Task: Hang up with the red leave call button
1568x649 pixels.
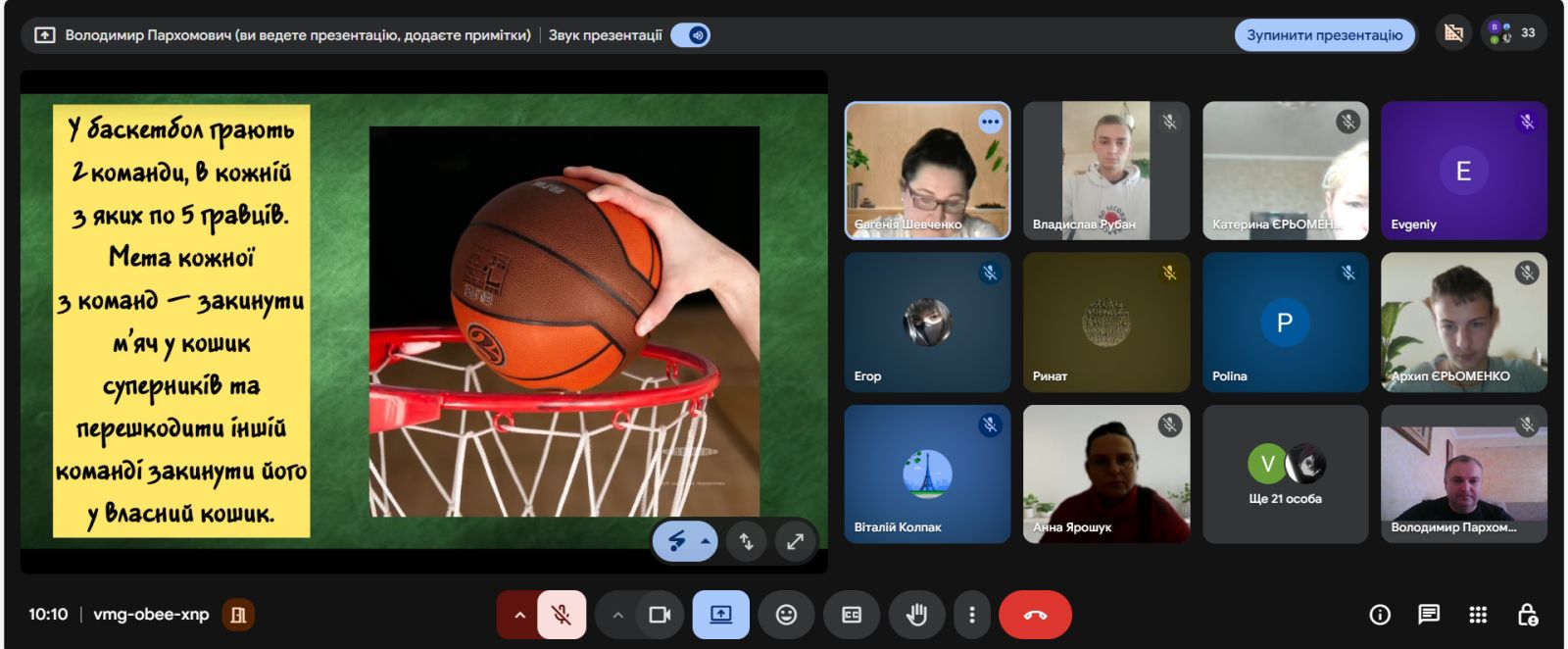Action: pos(1035,615)
